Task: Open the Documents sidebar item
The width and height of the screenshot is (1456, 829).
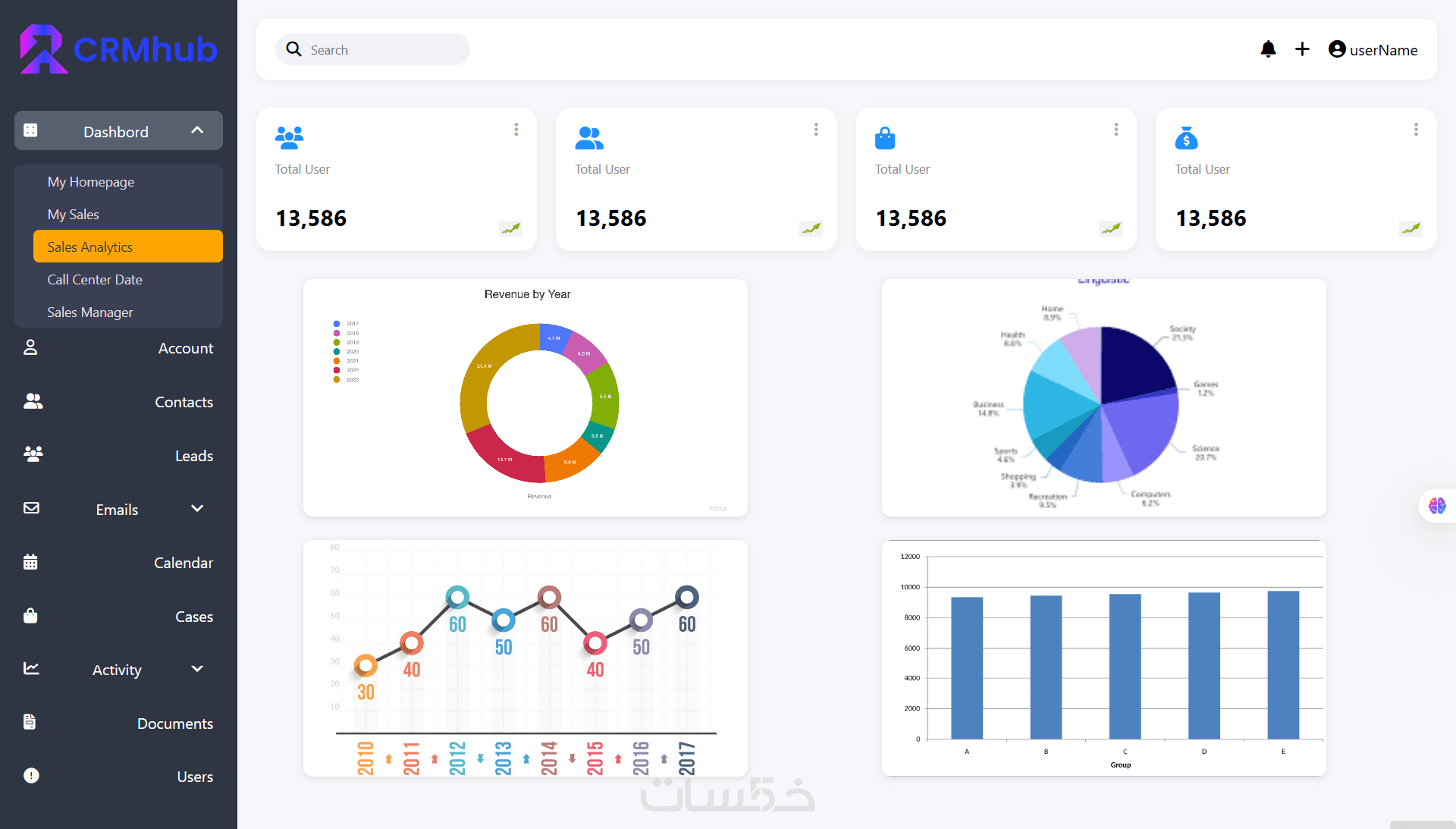Action: click(x=174, y=724)
